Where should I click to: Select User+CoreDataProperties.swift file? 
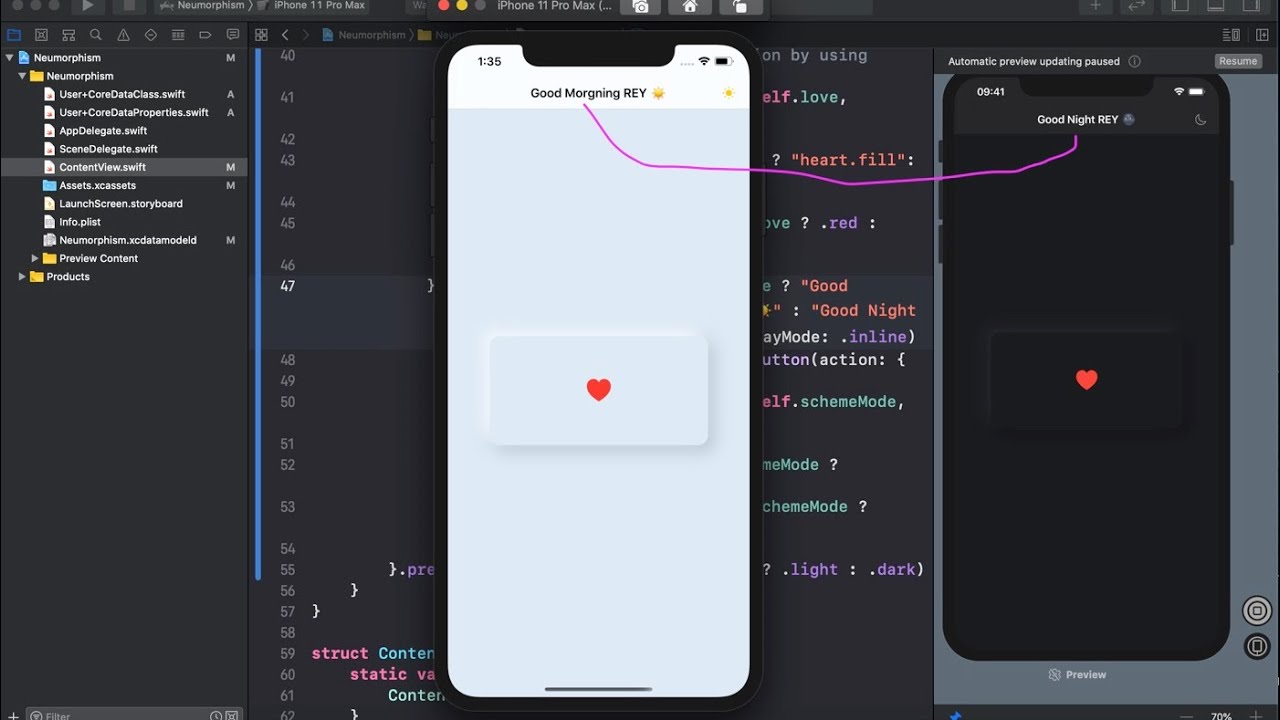[134, 112]
